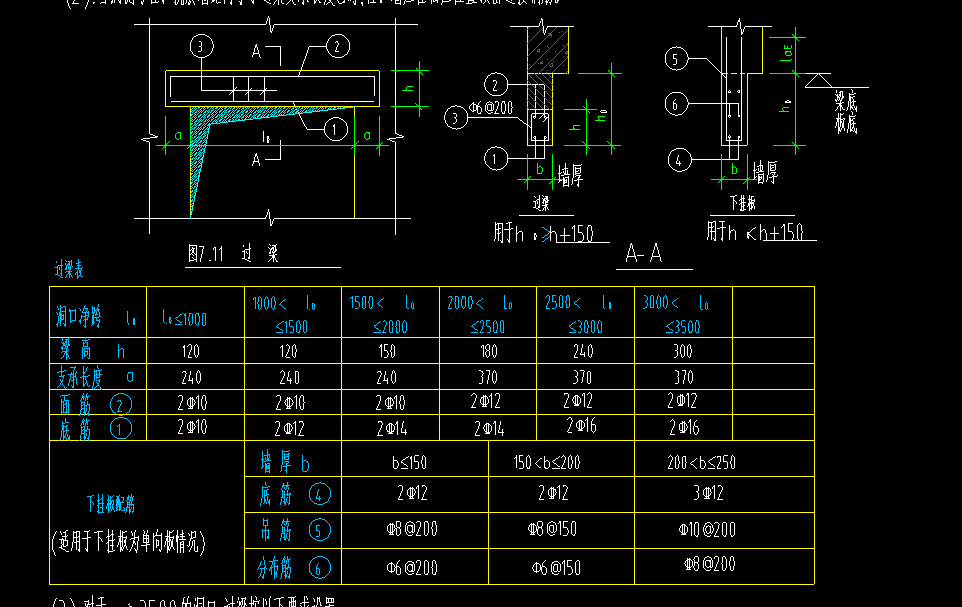
Task: Click Φ6@200 annotation in lintel section
Action: pyautogui.click(x=491, y=108)
